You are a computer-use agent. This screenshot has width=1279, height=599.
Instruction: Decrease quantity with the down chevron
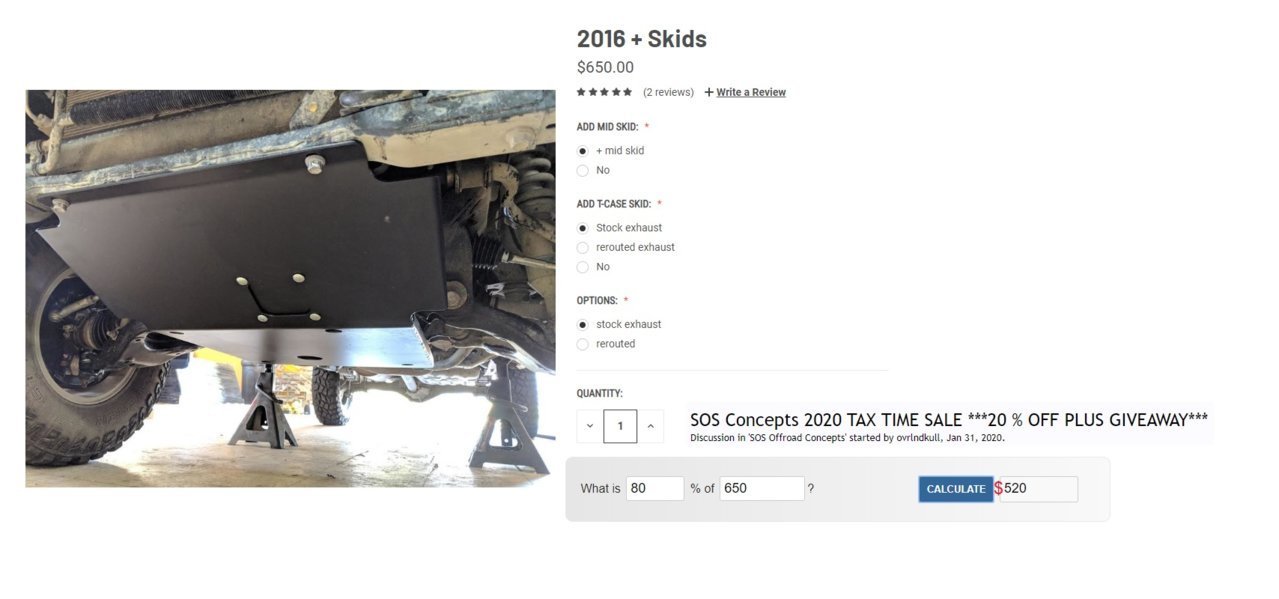[x=590, y=426]
